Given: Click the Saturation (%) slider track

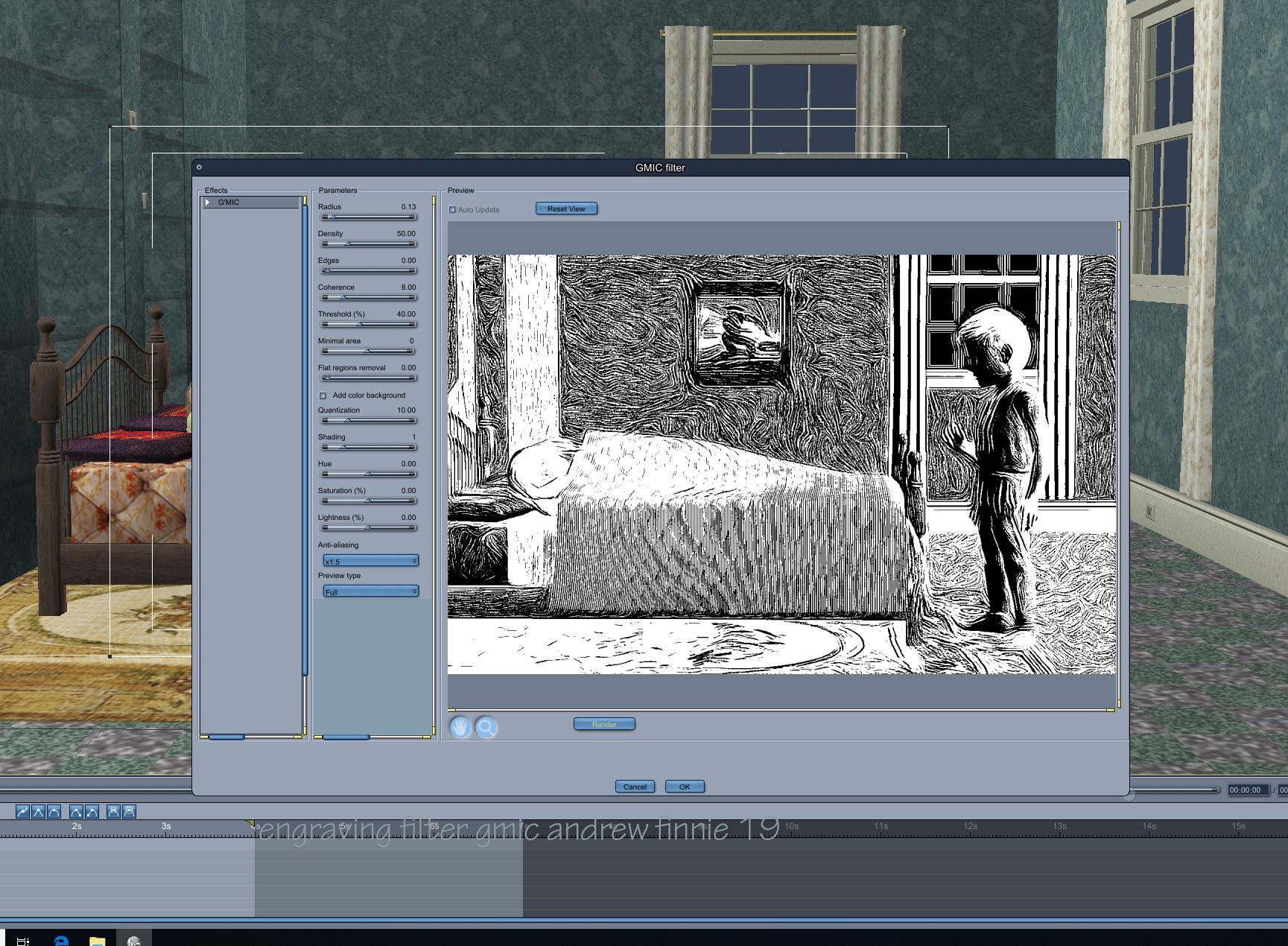Looking at the screenshot, I should click(x=369, y=501).
